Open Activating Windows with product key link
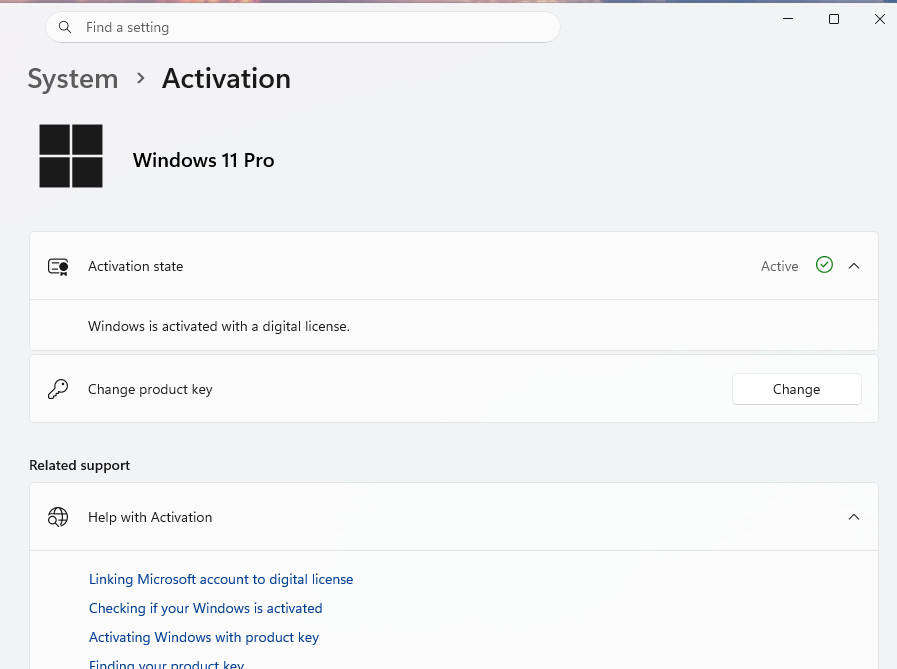This screenshot has width=897, height=669. [x=204, y=638]
